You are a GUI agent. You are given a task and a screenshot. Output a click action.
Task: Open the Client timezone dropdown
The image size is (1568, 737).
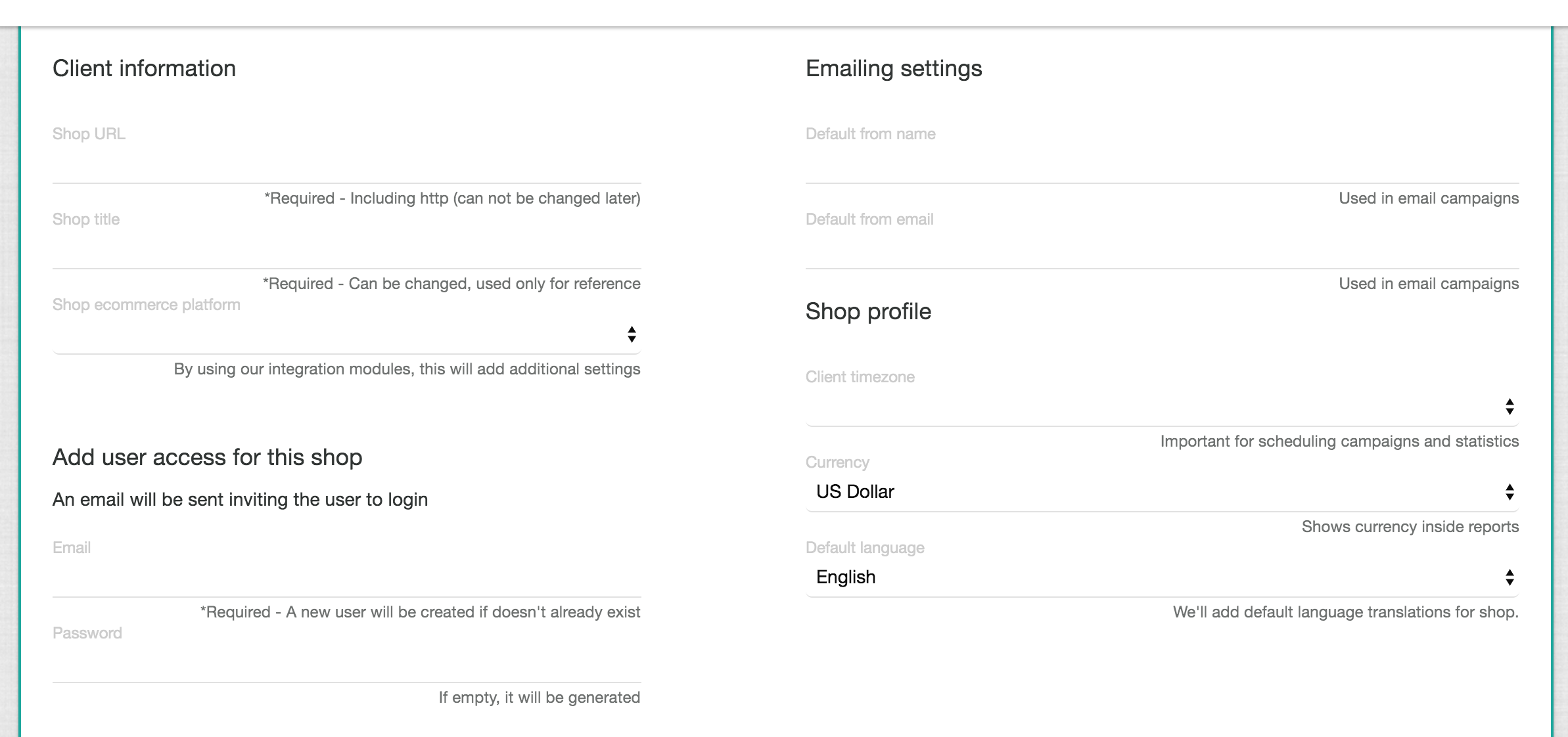pos(1162,407)
